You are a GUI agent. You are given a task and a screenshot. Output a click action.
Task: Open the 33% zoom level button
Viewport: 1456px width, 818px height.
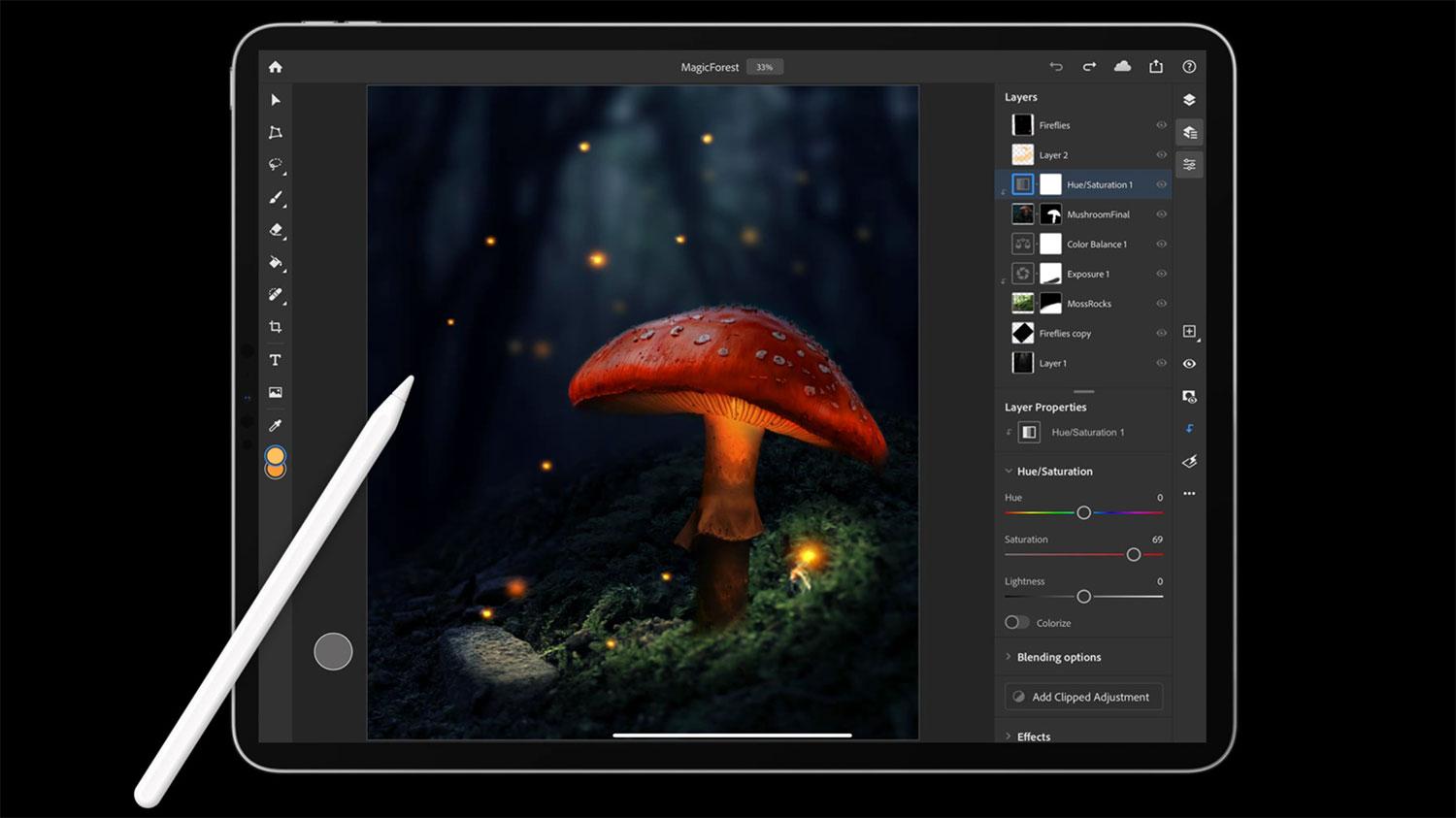(x=765, y=67)
